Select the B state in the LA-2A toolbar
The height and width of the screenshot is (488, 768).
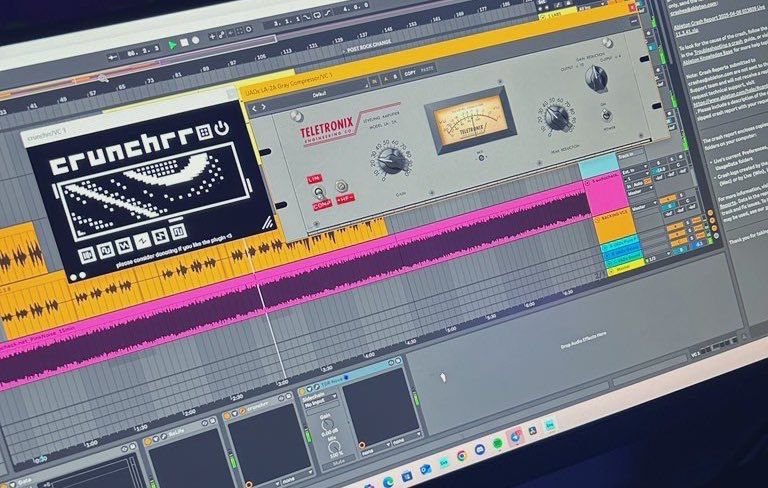tap(395, 77)
